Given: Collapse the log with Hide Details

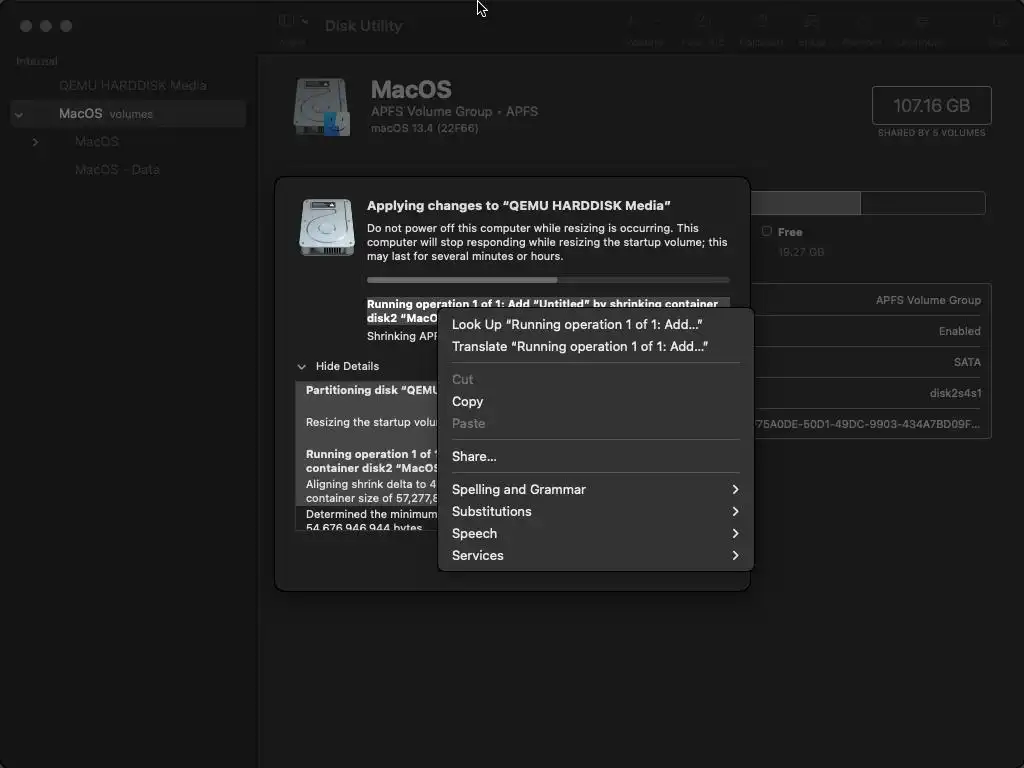Looking at the screenshot, I should tap(338, 366).
